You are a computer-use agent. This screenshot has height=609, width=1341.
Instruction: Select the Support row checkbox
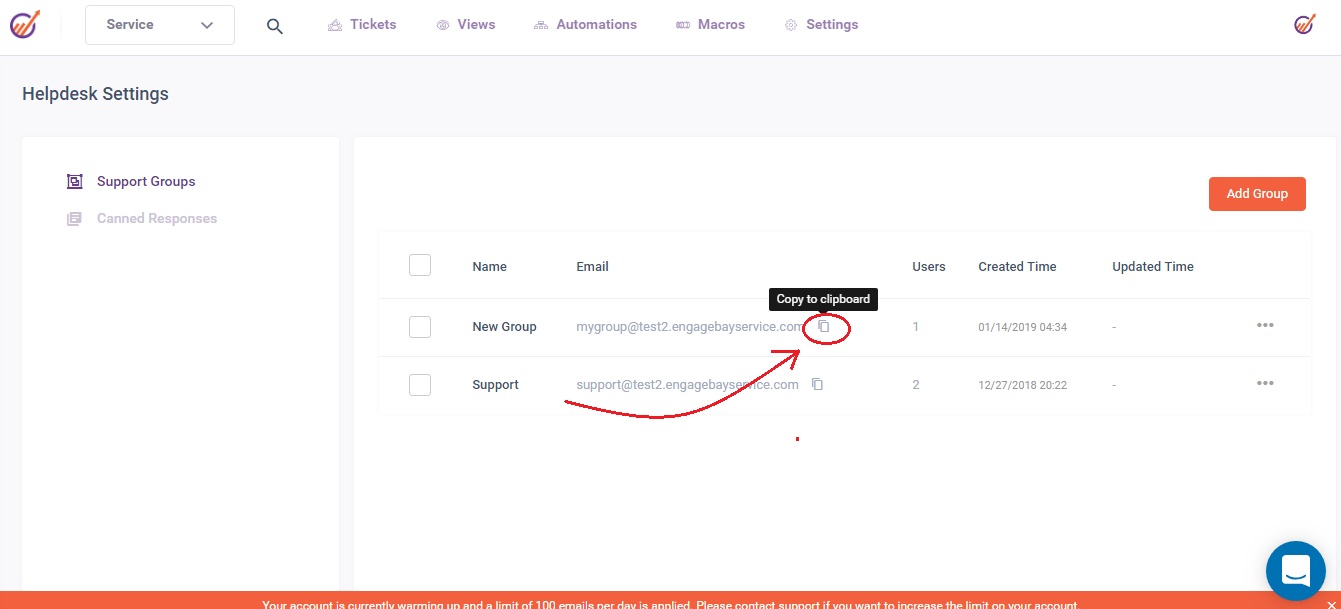coord(420,385)
